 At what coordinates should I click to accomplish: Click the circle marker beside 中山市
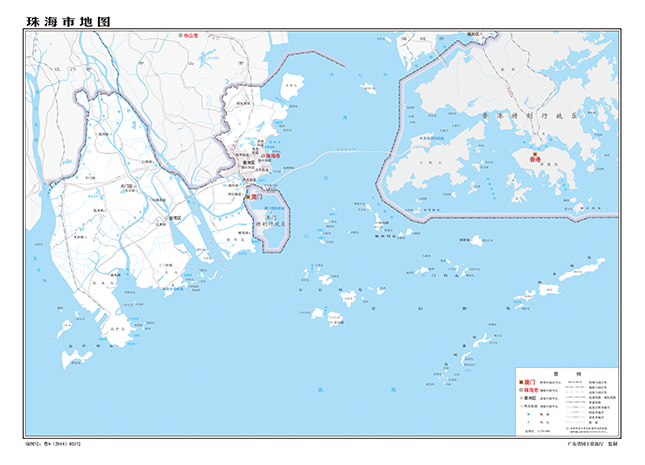click(180, 36)
